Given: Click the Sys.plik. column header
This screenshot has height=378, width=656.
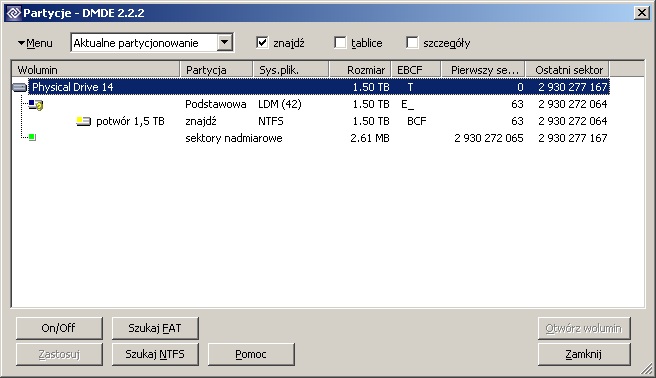Looking at the screenshot, I should (291, 69).
